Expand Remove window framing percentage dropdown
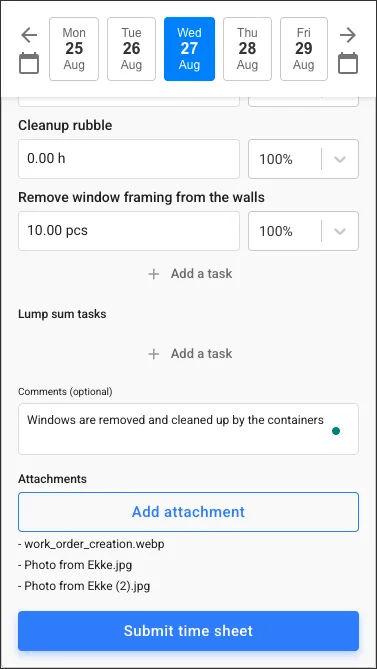Viewport: 377px width, 669px height. pyautogui.click(x=303, y=231)
